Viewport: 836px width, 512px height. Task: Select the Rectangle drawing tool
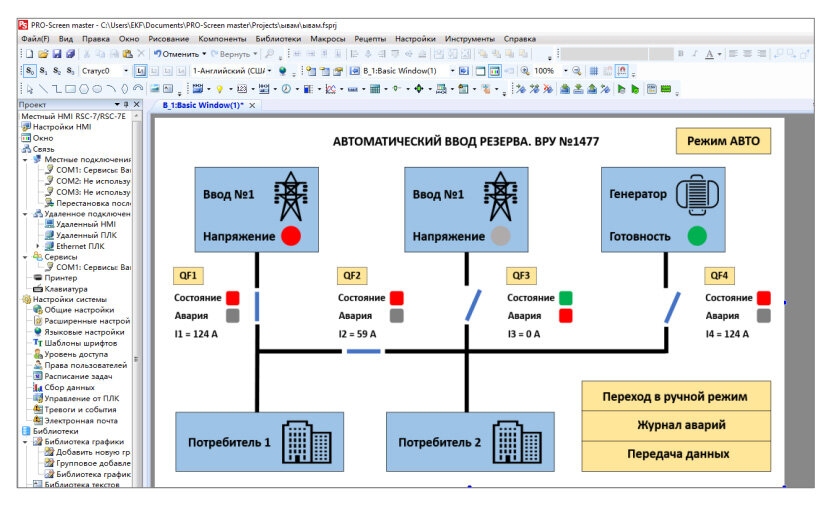point(70,89)
